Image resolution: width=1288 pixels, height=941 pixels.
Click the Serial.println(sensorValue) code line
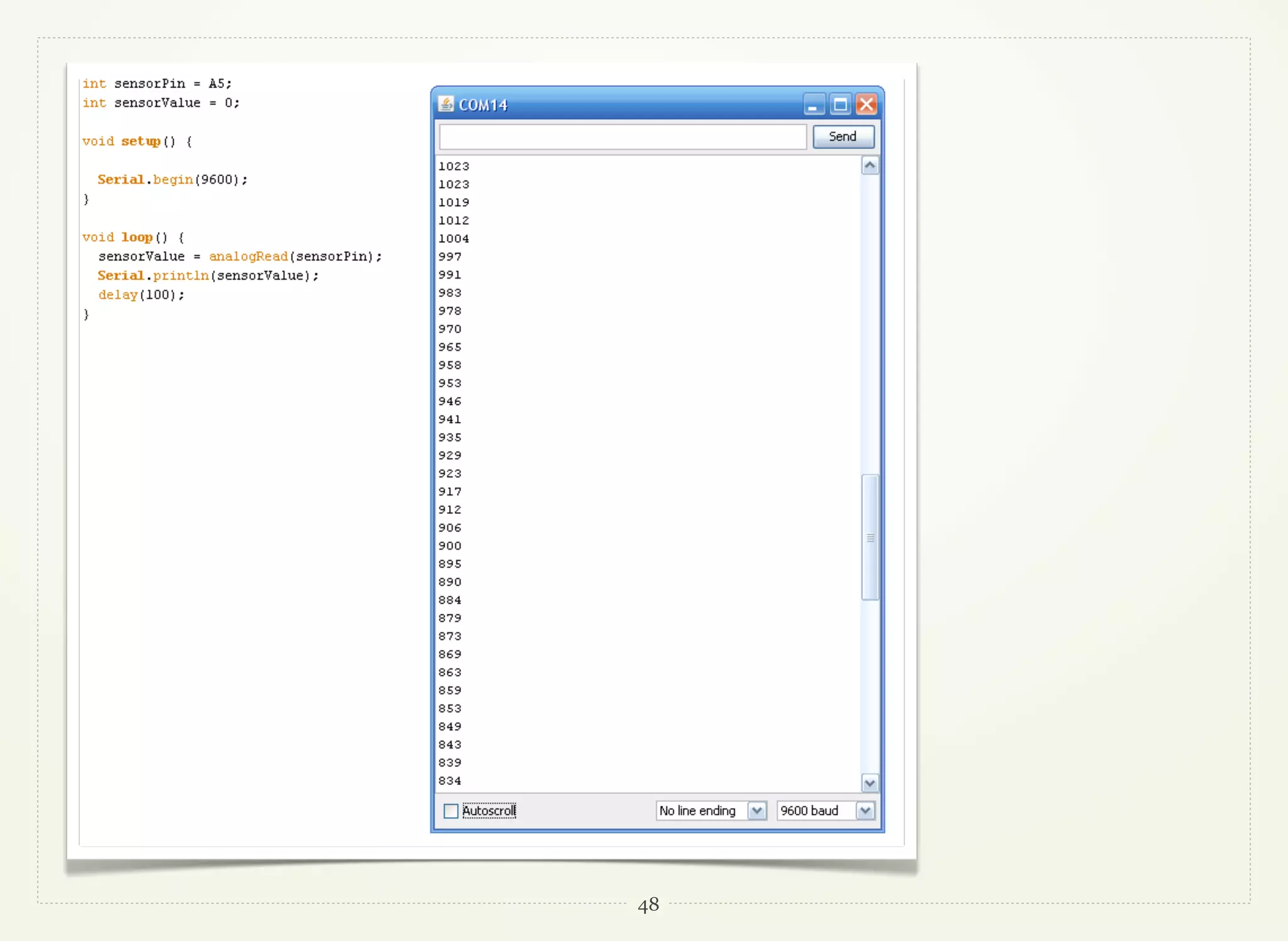[x=208, y=276]
